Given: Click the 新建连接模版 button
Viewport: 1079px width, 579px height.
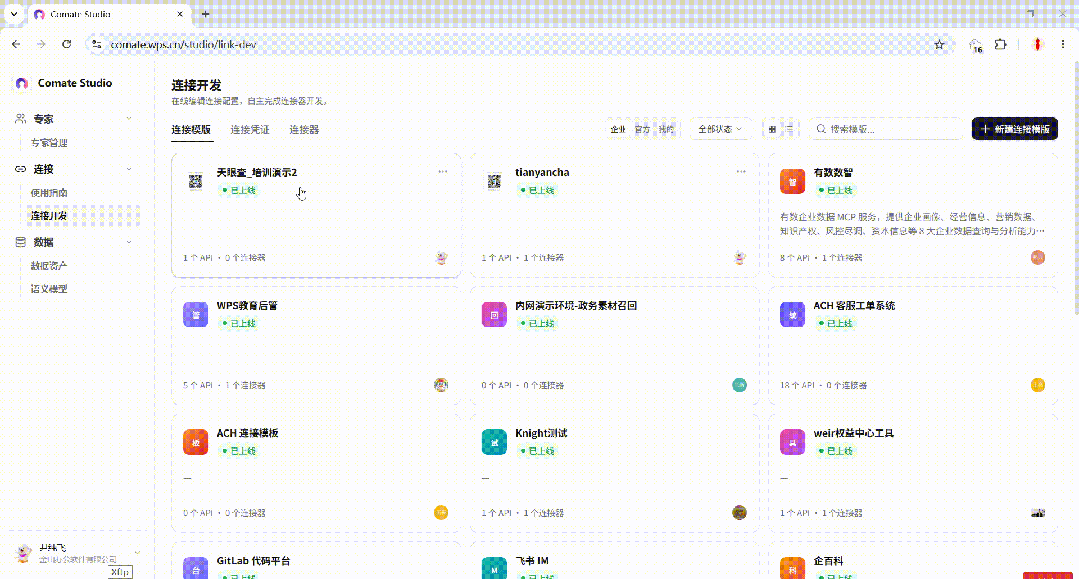Looking at the screenshot, I should [1014, 129].
